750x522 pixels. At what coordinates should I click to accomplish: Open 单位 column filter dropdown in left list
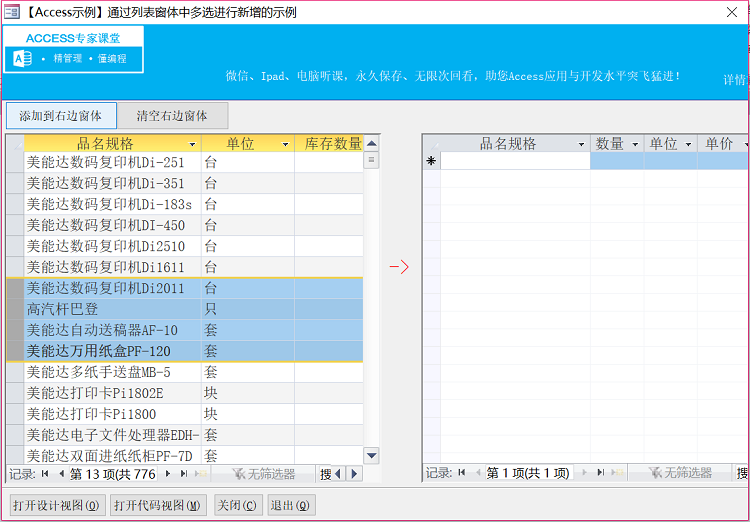coord(286,144)
